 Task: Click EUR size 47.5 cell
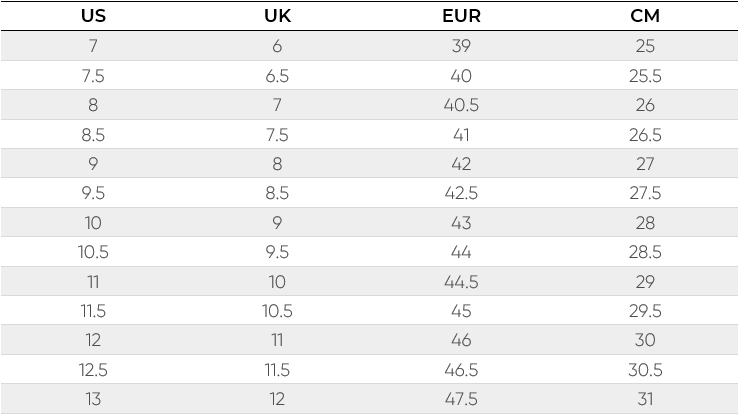[x=461, y=399]
